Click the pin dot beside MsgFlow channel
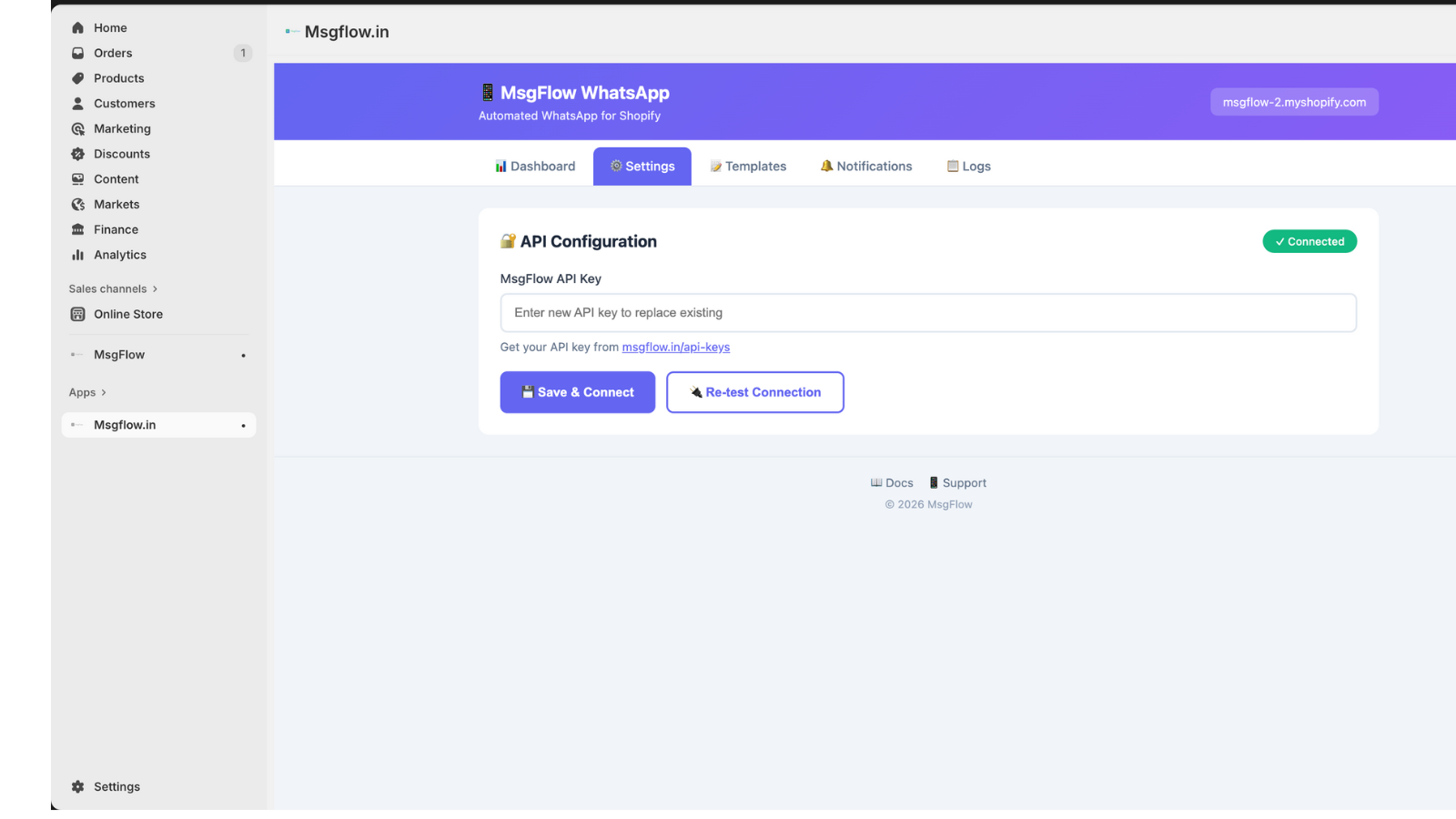 click(x=243, y=356)
